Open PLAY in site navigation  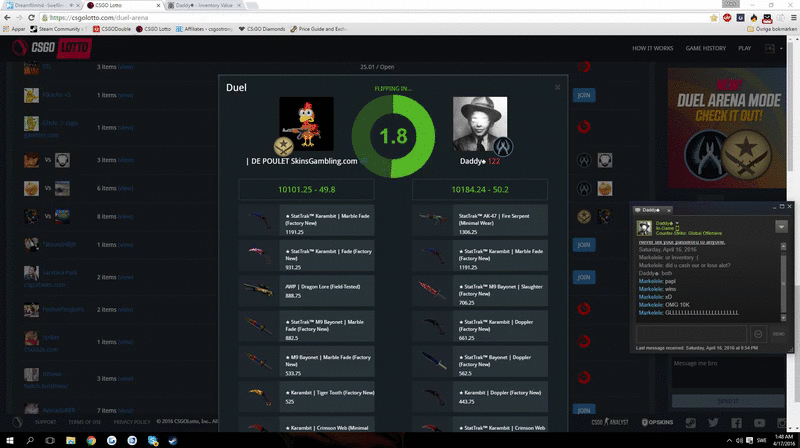744,48
